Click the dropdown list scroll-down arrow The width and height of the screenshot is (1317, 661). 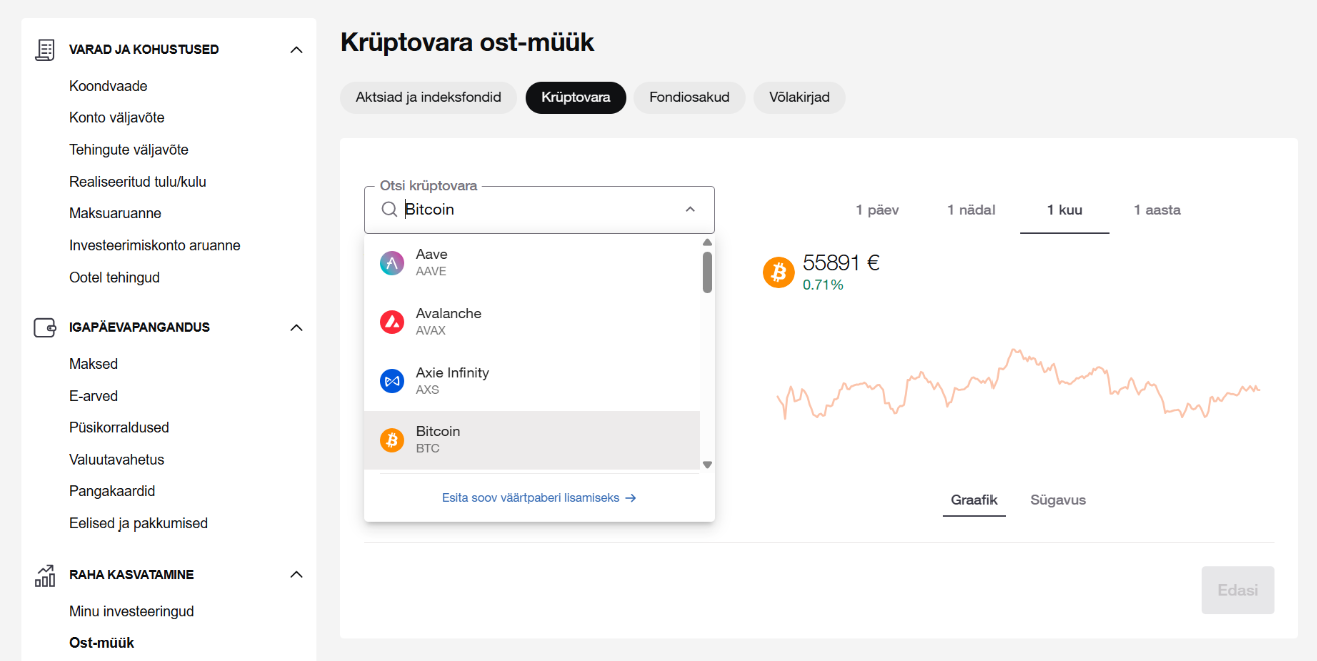coord(707,464)
